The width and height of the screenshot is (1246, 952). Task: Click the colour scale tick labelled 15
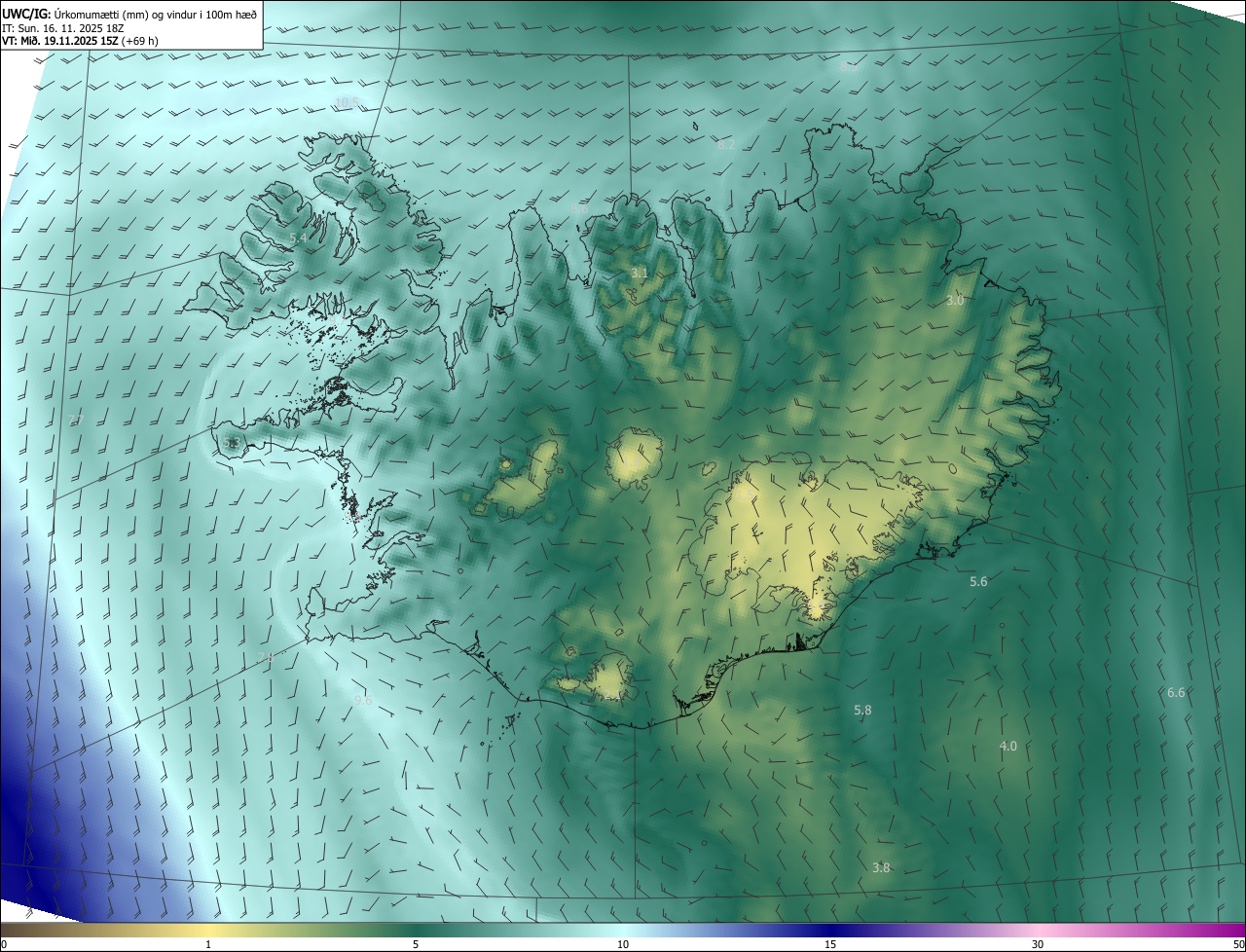pyautogui.click(x=830, y=944)
